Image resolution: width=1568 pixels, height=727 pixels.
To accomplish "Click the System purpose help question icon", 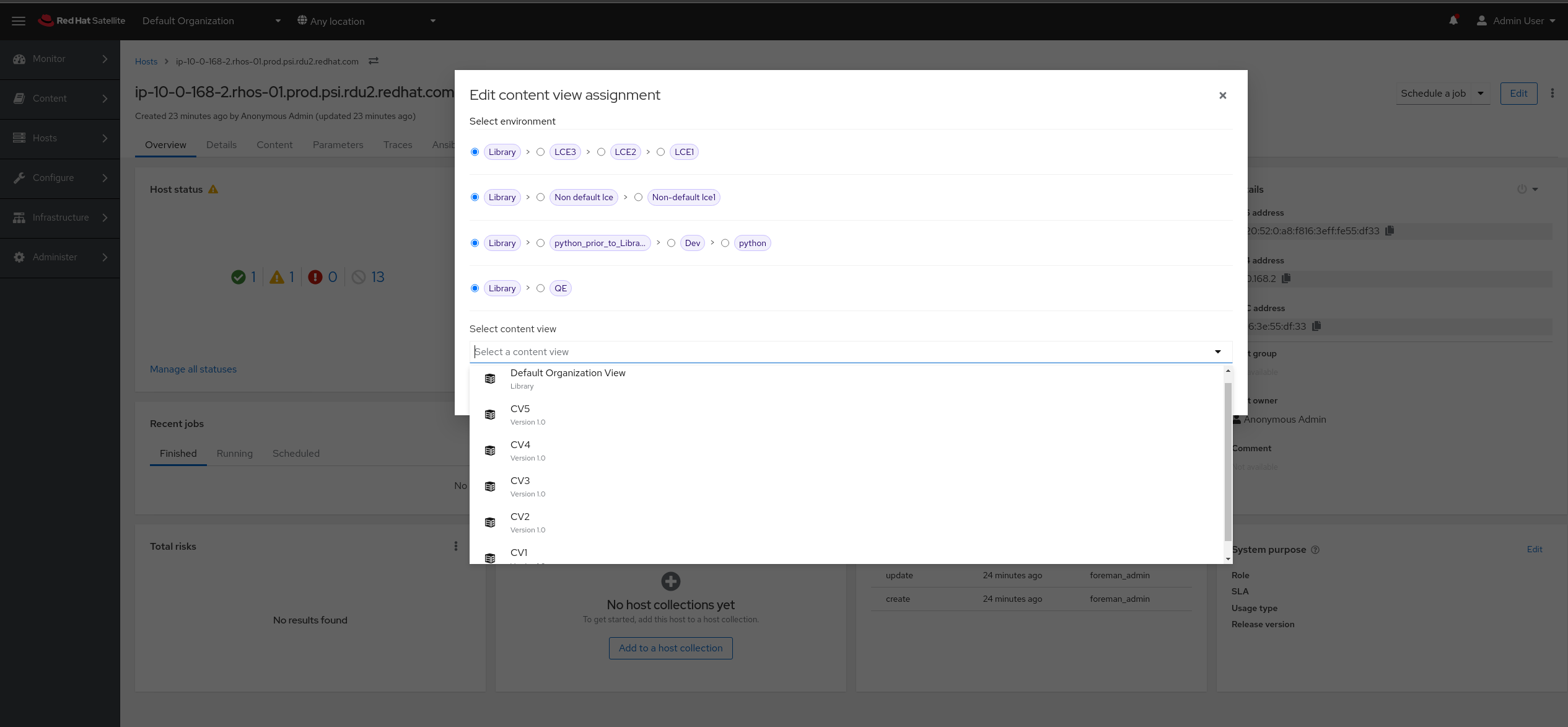I will pyautogui.click(x=1315, y=550).
